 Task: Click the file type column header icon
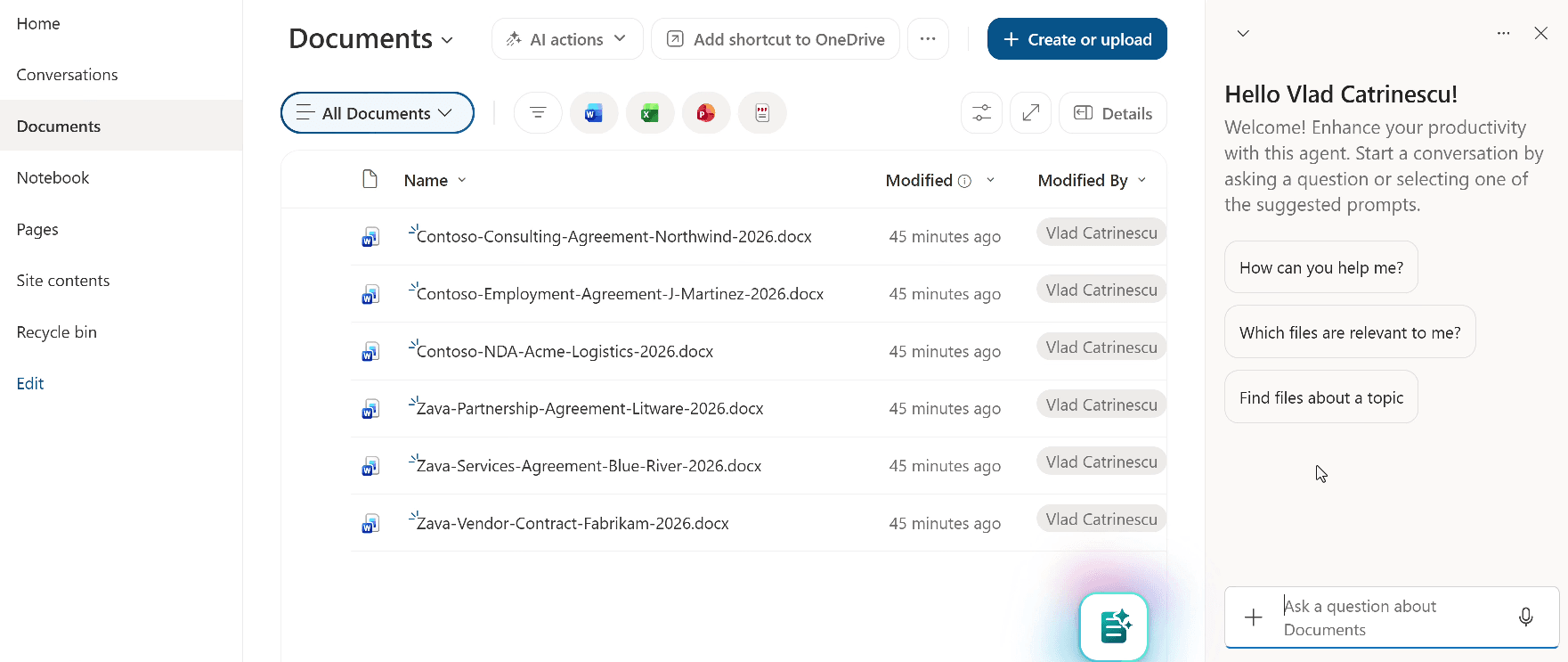coord(370,180)
